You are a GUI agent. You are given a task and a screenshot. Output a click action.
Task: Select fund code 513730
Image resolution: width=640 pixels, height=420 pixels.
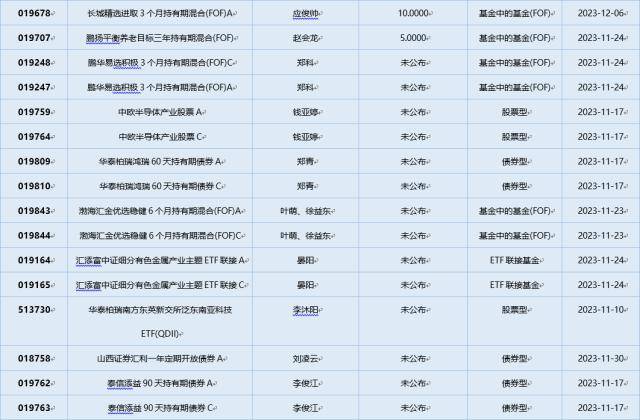click(34, 309)
